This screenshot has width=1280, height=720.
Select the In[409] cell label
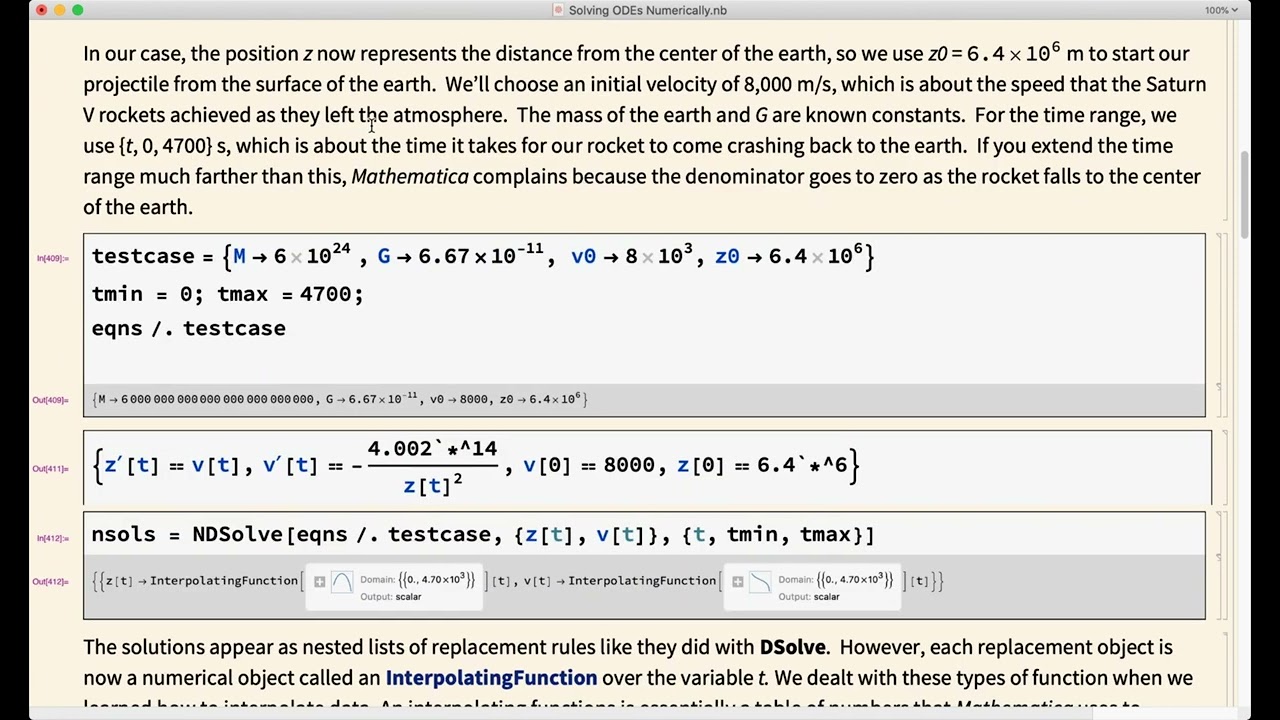click(x=52, y=258)
